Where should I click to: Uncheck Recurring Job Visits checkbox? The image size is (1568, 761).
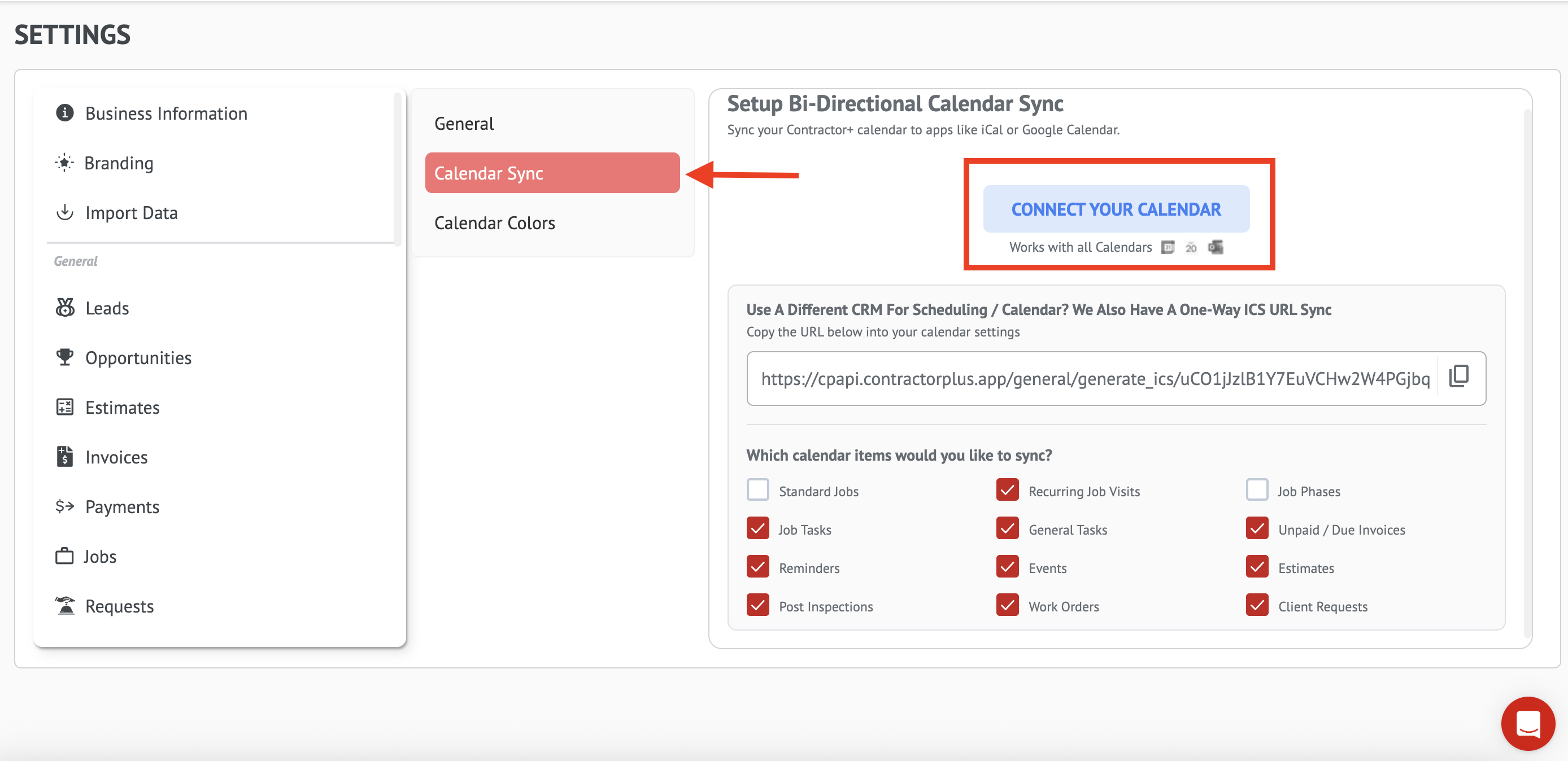(x=1007, y=490)
